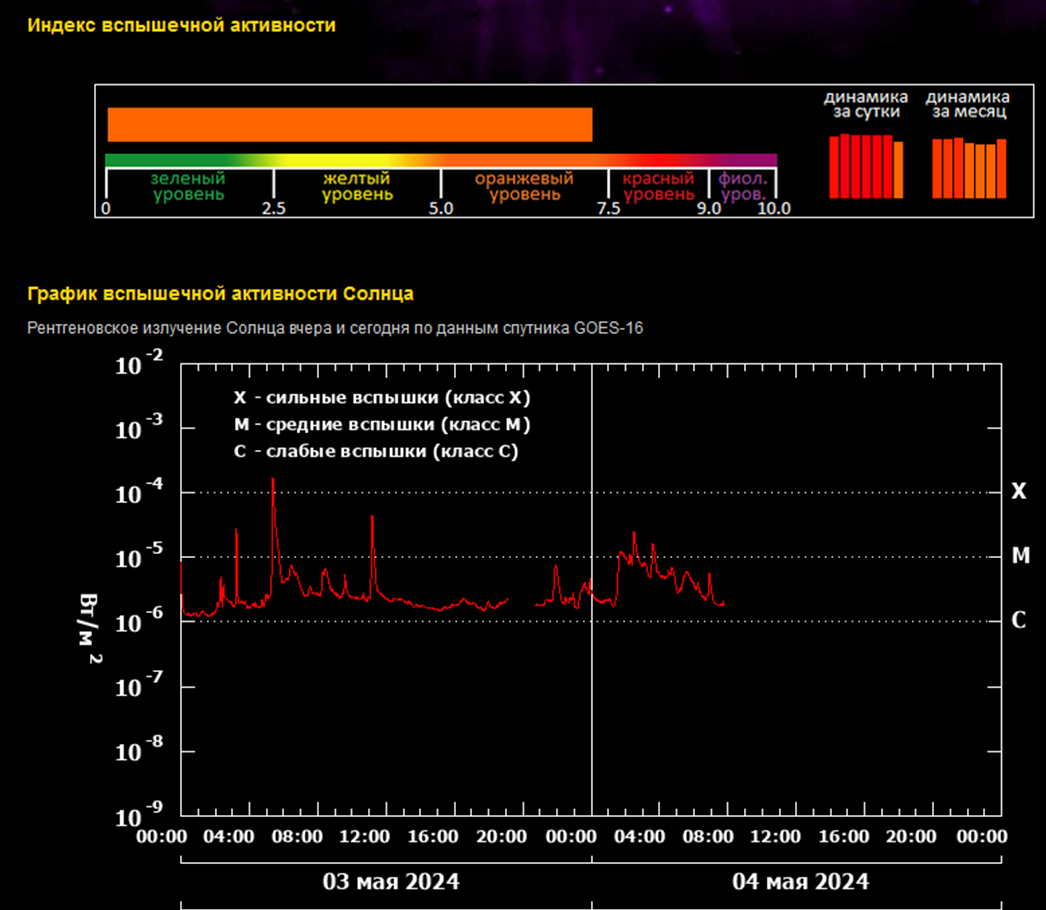The width and height of the screenshot is (1046, 910).
Task: Click the '03 мая 2024' date label
Action: [391, 882]
